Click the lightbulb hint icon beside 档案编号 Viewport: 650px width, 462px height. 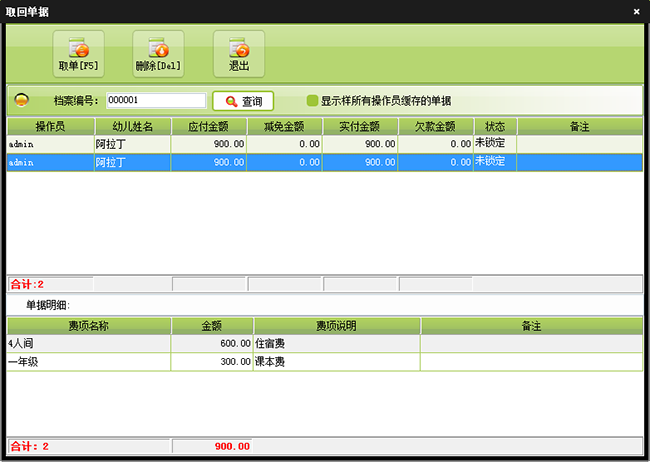[22, 101]
